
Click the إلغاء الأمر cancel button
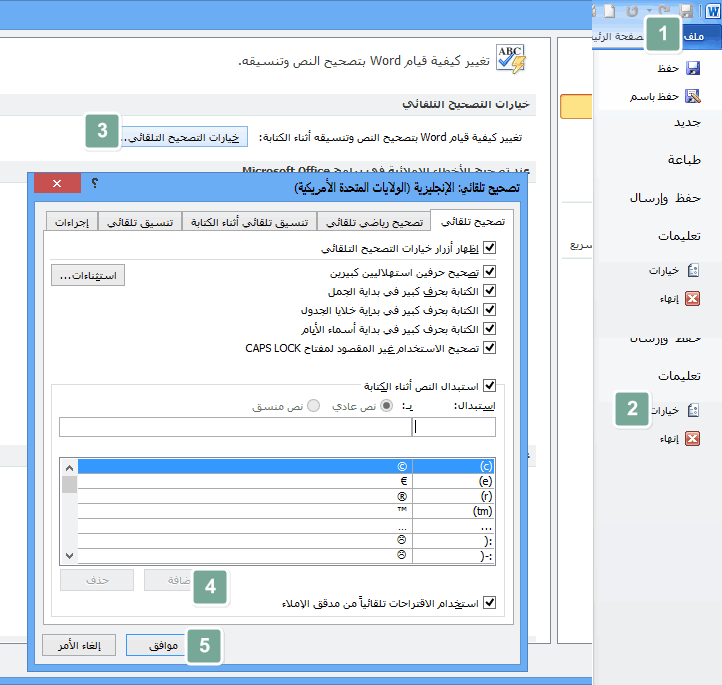click(x=79, y=645)
